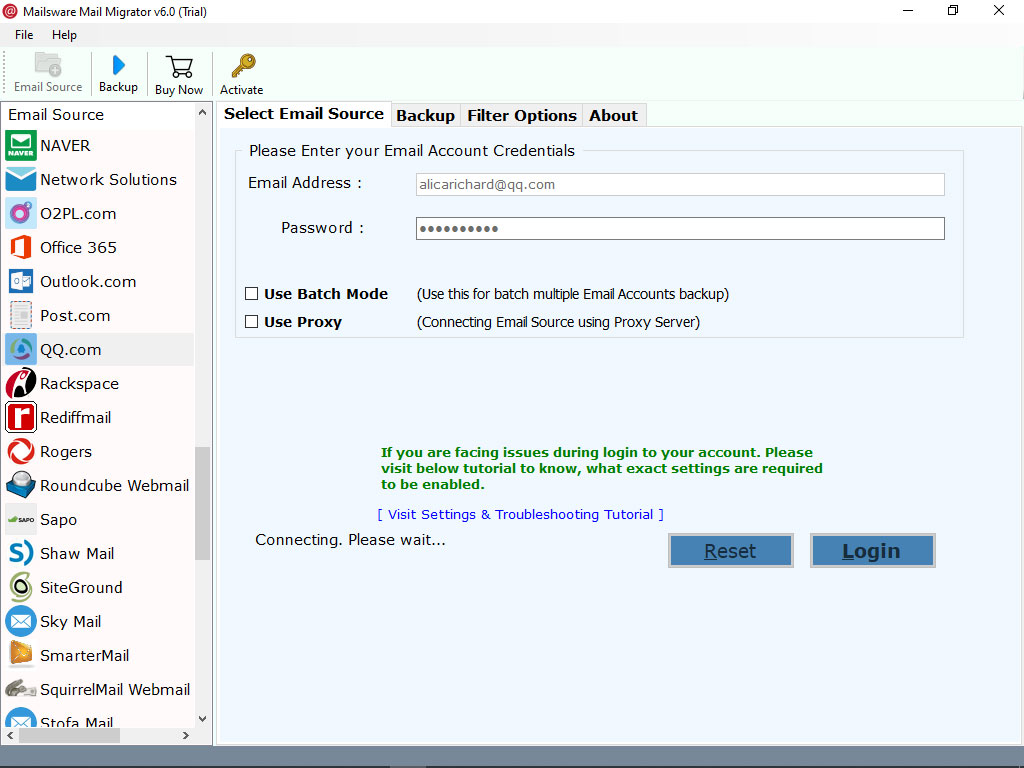The height and width of the screenshot is (768, 1024).
Task: Click the SiteGround icon
Action: coord(21,587)
